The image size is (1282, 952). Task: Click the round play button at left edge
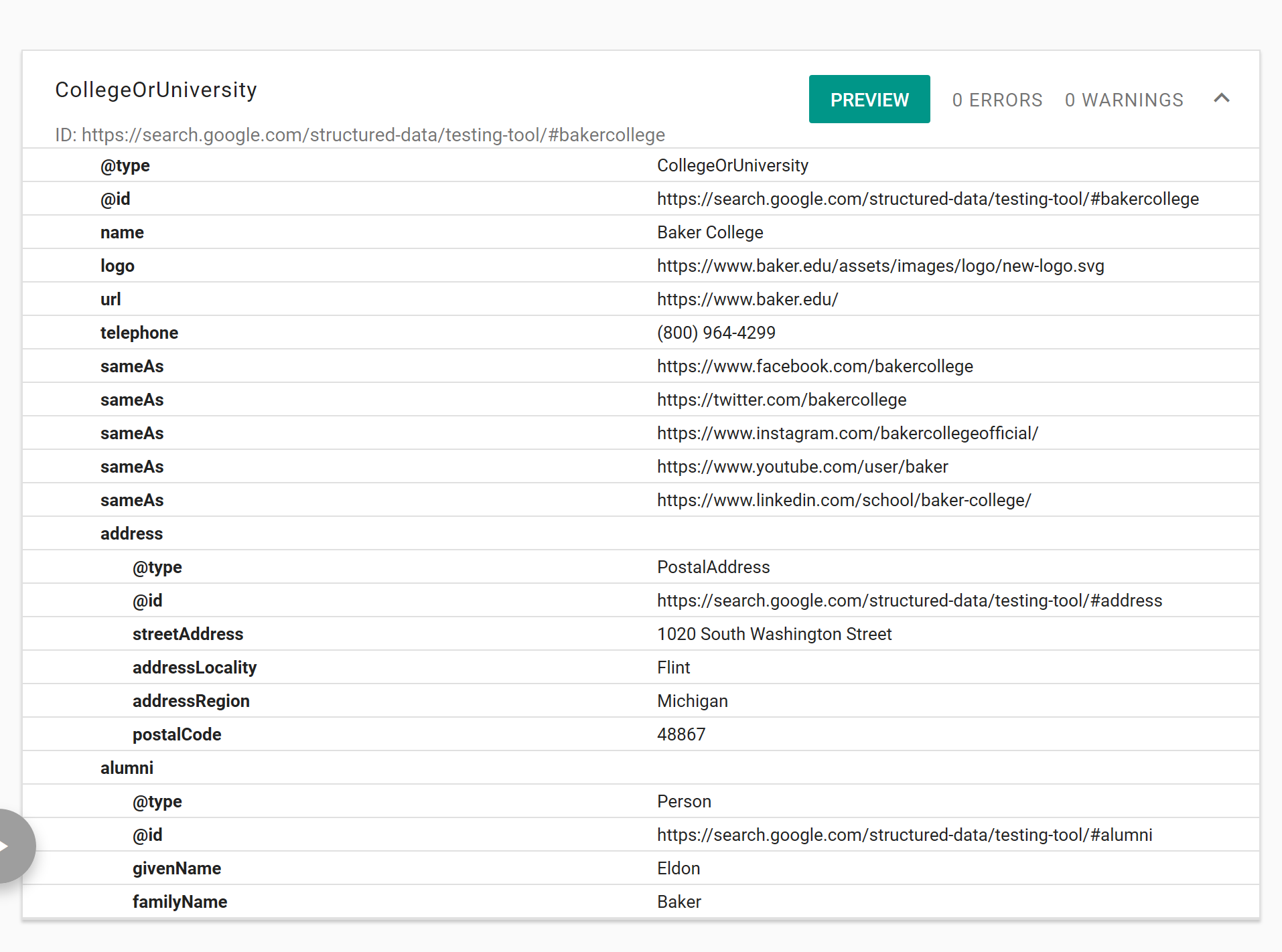click(x=9, y=846)
